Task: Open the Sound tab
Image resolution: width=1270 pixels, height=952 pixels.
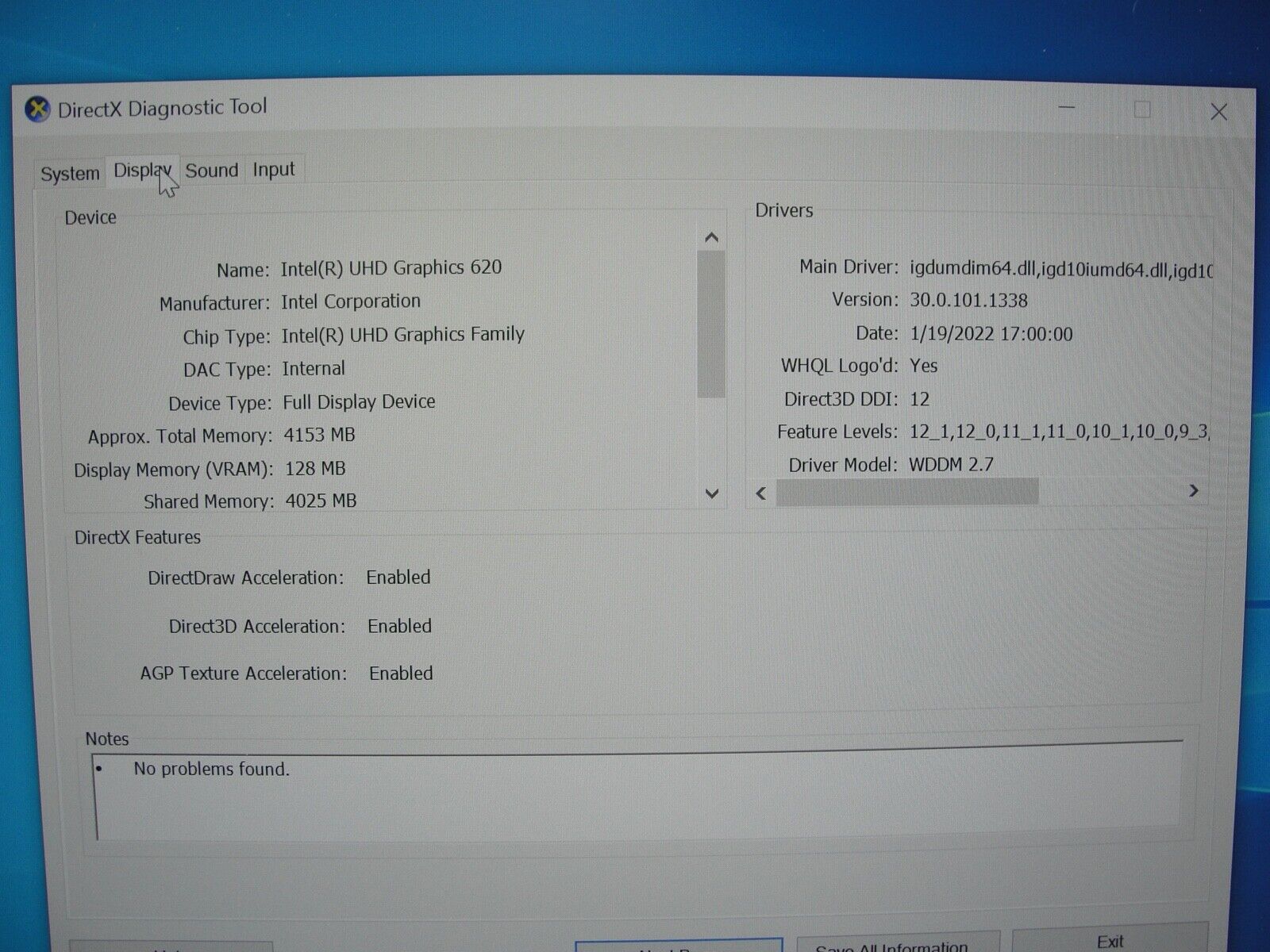Action: pyautogui.click(x=212, y=171)
